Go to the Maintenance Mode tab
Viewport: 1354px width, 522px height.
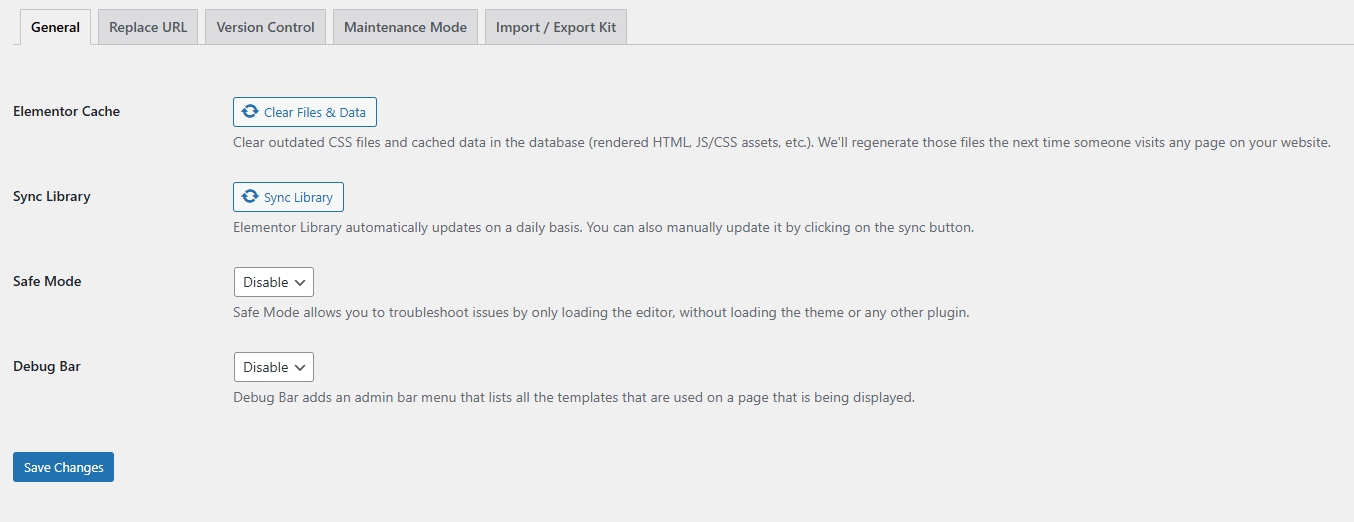coord(405,27)
